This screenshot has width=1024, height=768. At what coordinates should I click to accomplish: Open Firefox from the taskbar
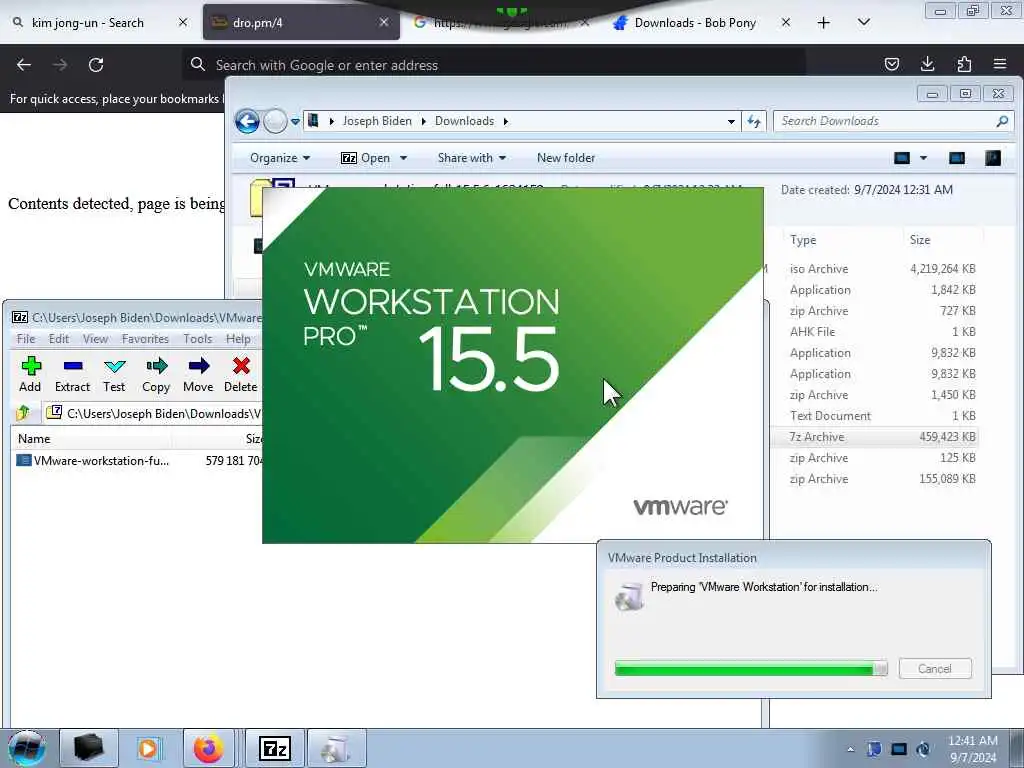pos(208,748)
